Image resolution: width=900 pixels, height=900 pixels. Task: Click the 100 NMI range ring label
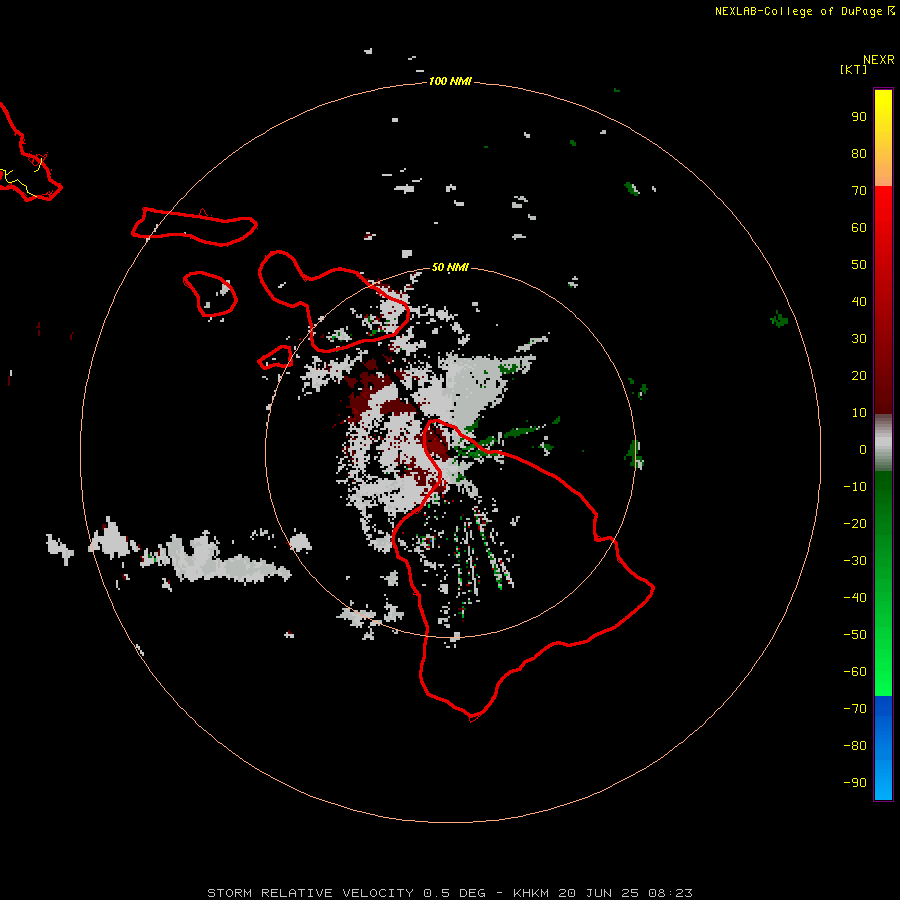click(x=450, y=82)
